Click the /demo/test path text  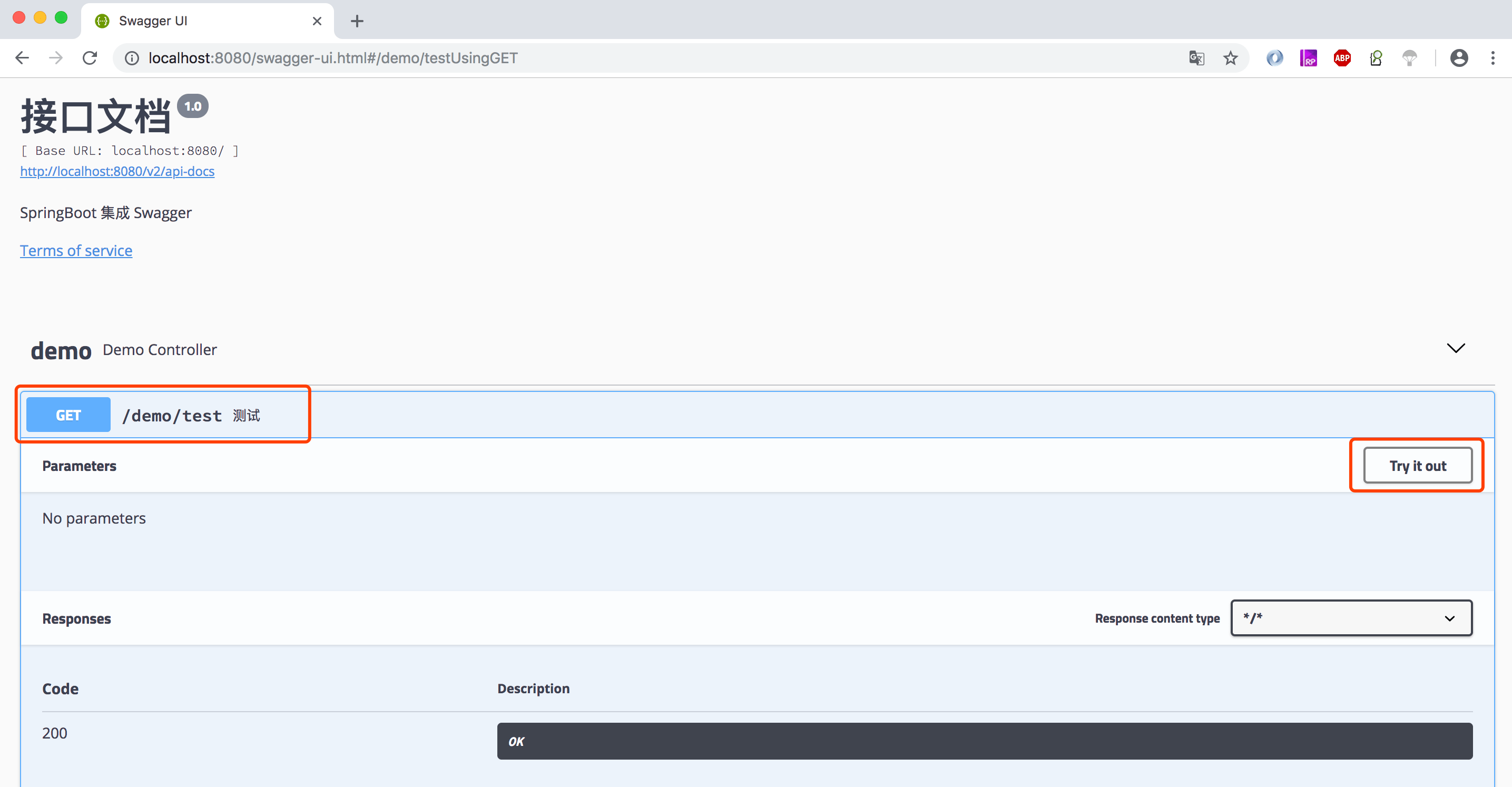(x=172, y=416)
